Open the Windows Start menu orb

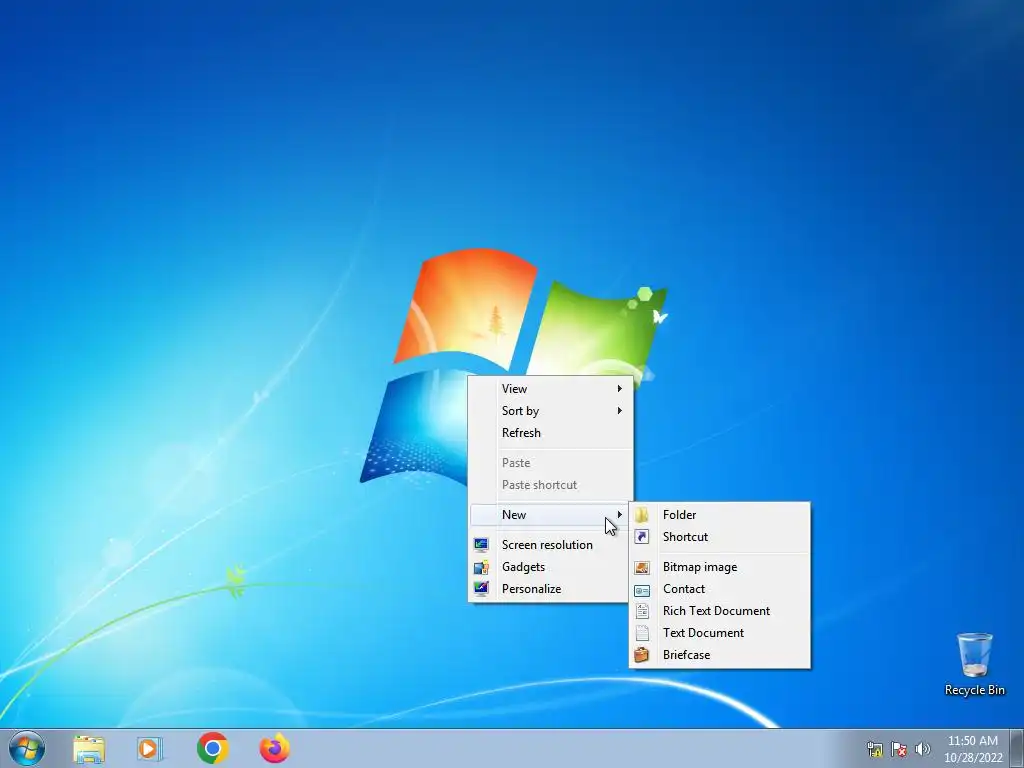coord(27,748)
